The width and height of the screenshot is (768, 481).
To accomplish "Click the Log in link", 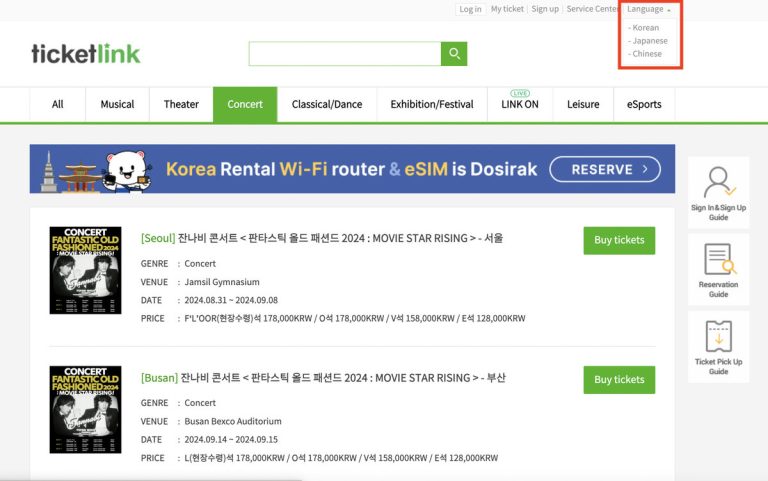I will pyautogui.click(x=470, y=9).
